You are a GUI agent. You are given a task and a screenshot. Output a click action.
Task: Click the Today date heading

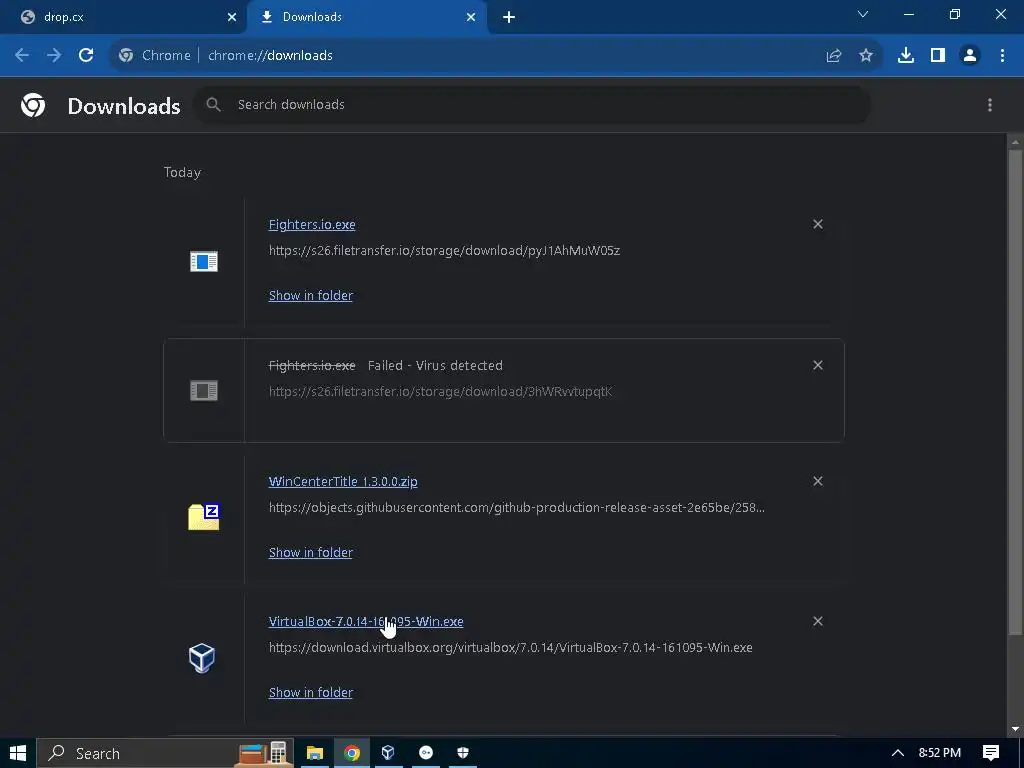click(x=182, y=172)
